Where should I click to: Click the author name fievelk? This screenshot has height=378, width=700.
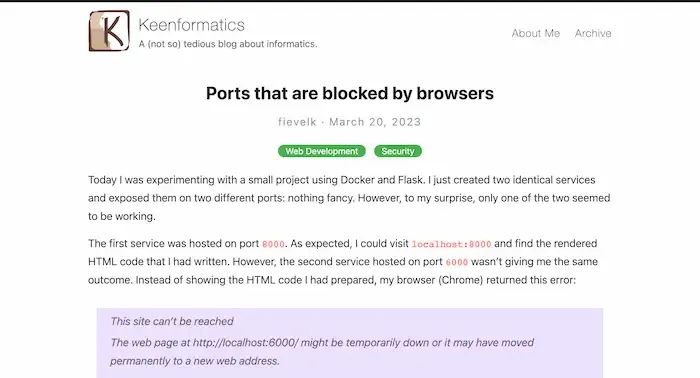pyautogui.click(x=297, y=122)
